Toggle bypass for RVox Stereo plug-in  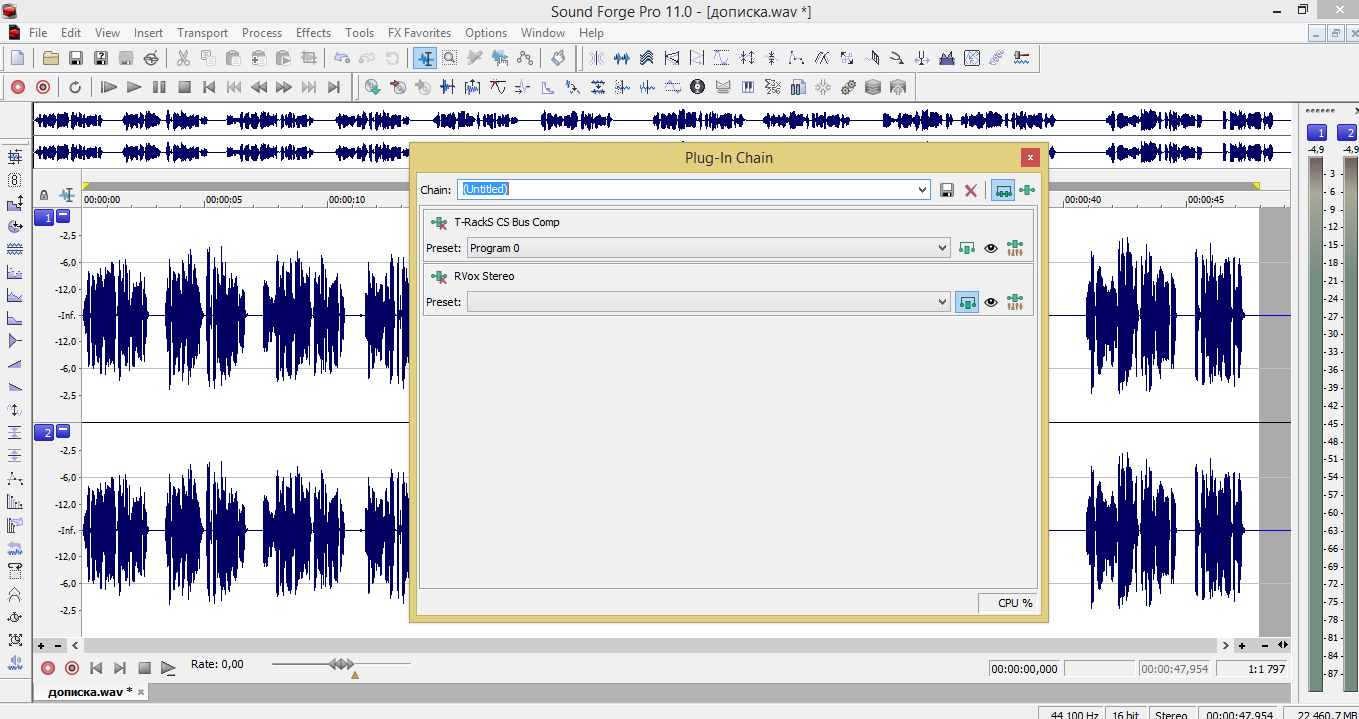(x=966, y=302)
